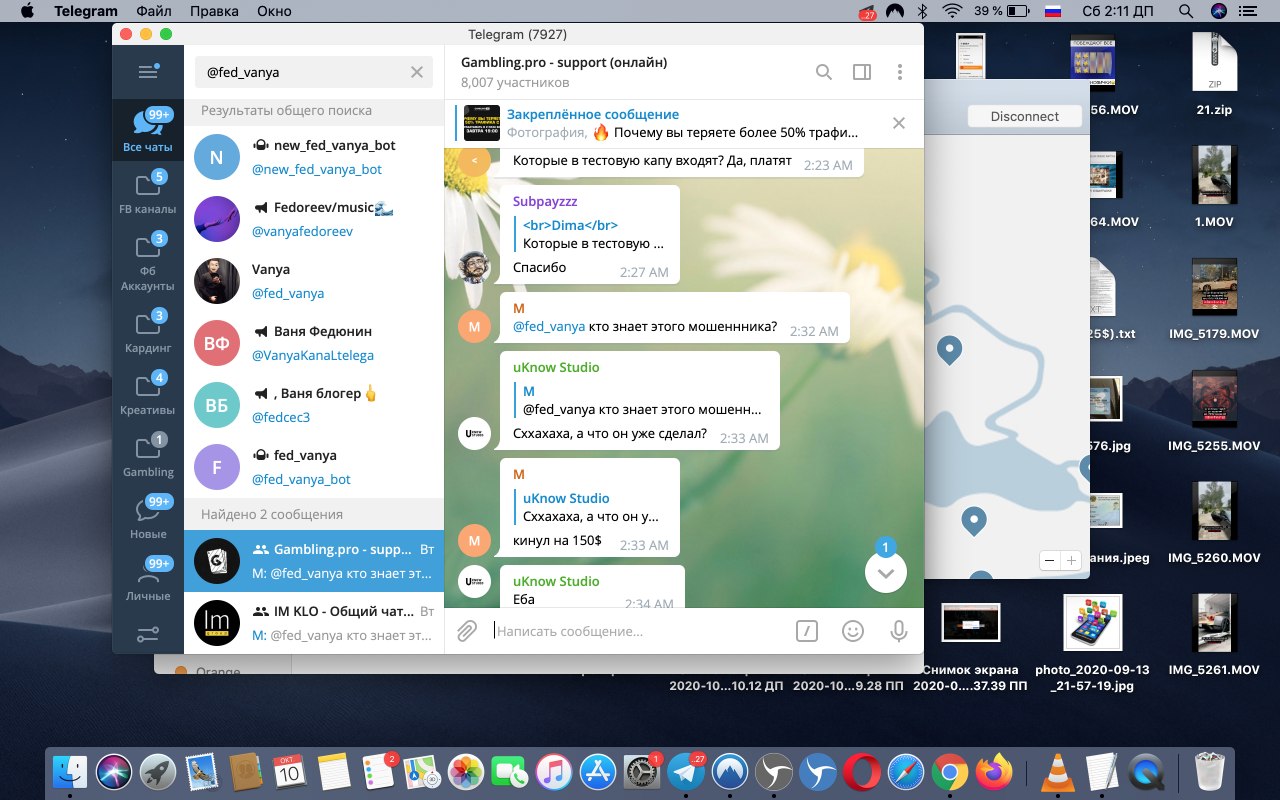1280x800 pixels.
Task: Open Finder from the Dock
Action: (71, 772)
